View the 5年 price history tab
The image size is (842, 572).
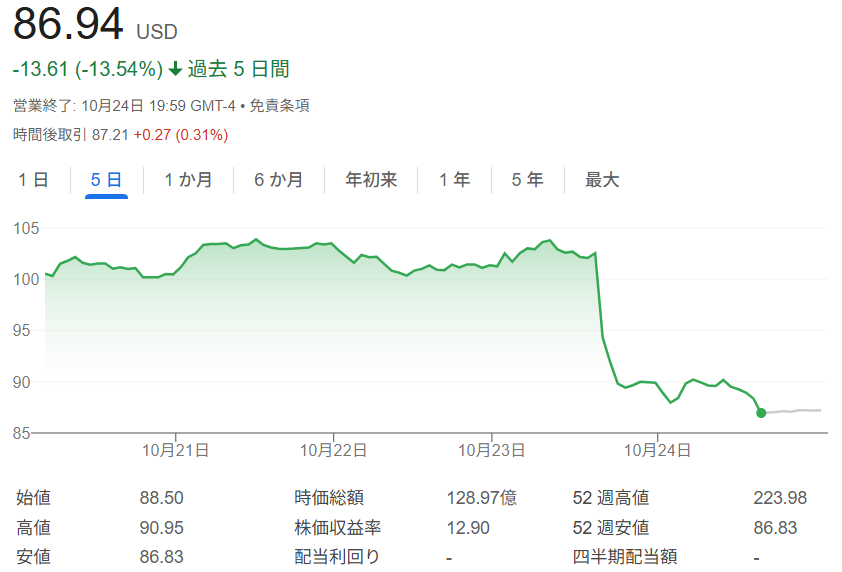pyautogui.click(x=527, y=180)
